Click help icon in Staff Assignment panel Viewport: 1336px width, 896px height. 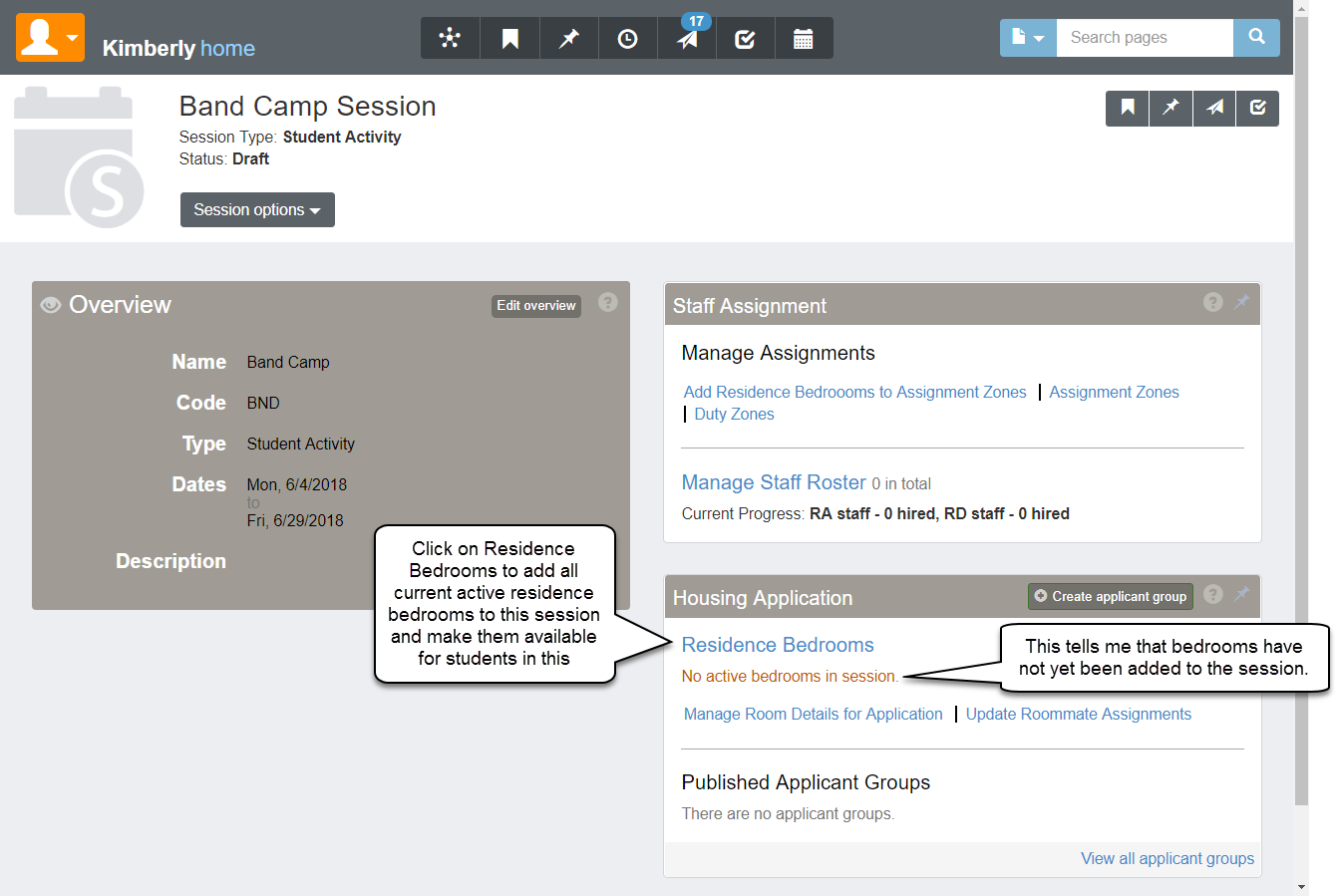(1212, 302)
